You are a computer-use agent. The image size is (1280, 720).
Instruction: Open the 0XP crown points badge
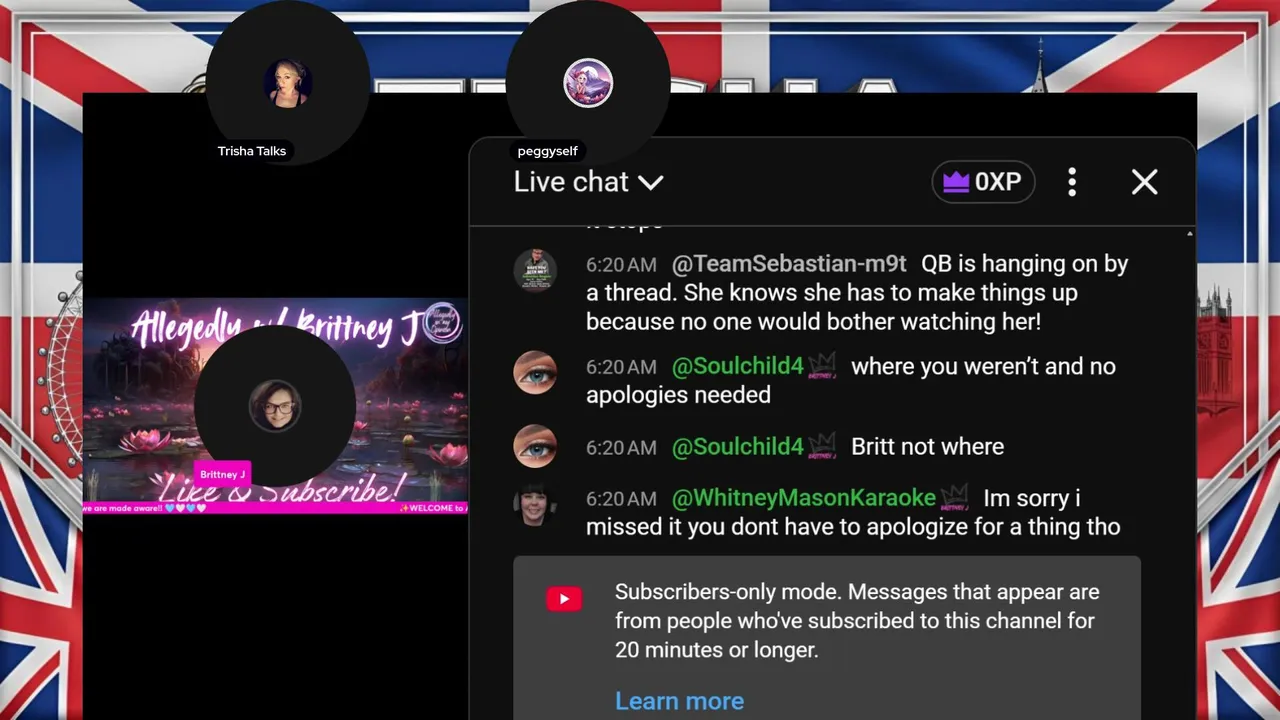tap(983, 182)
